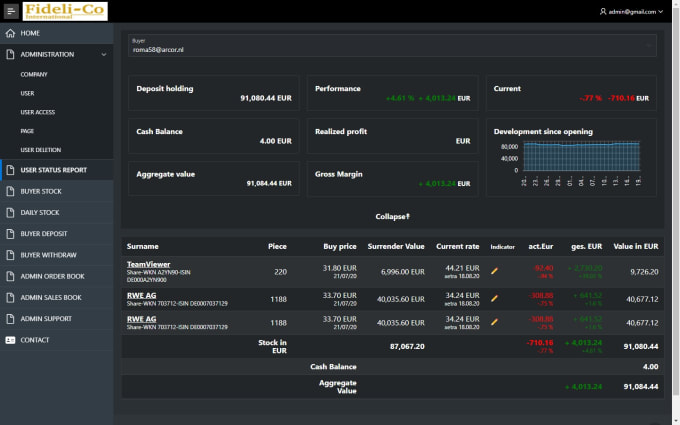Click the Cash Balance card value 4.00 EUR

point(276,141)
